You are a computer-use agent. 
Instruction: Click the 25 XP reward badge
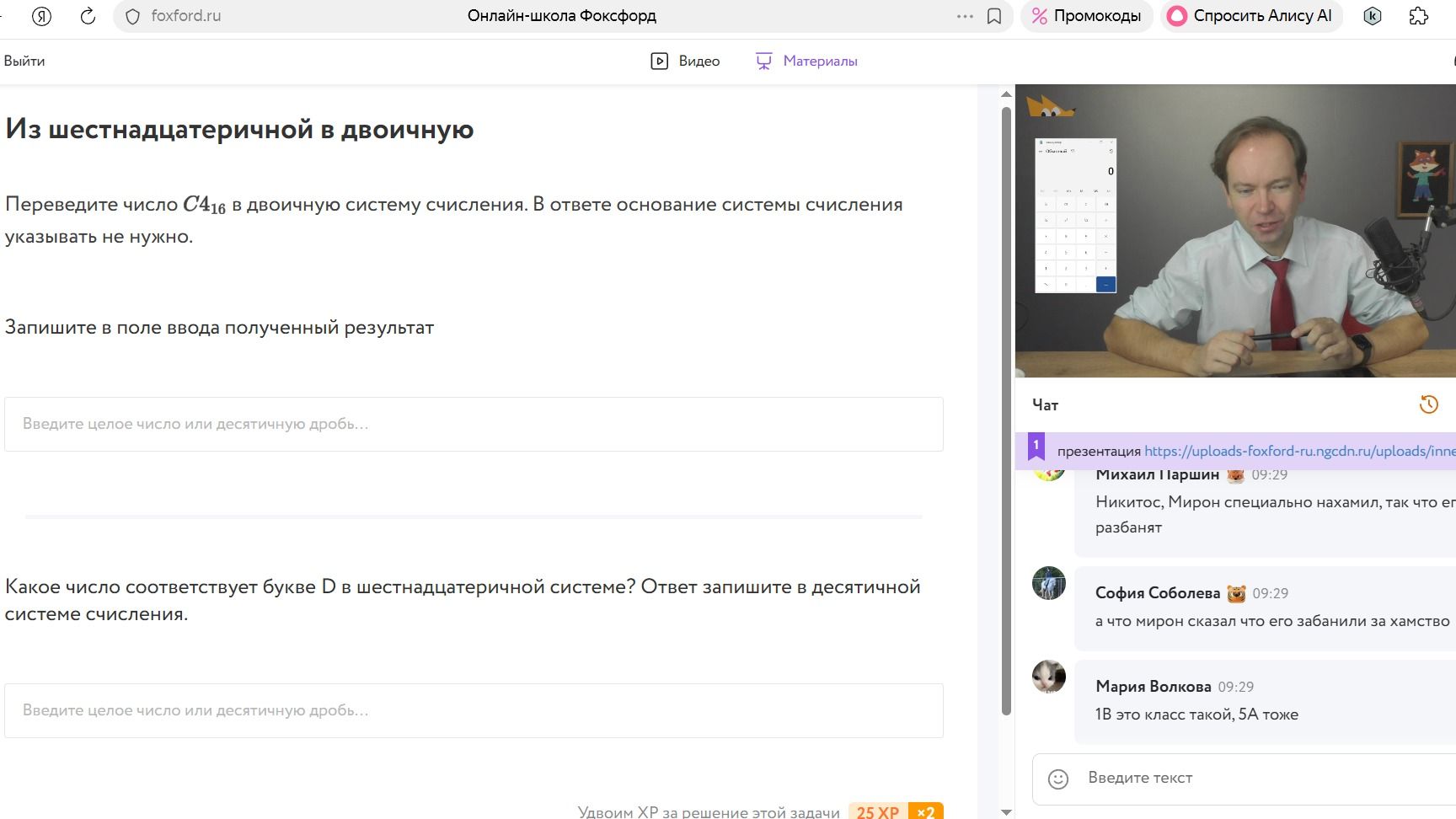point(878,811)
